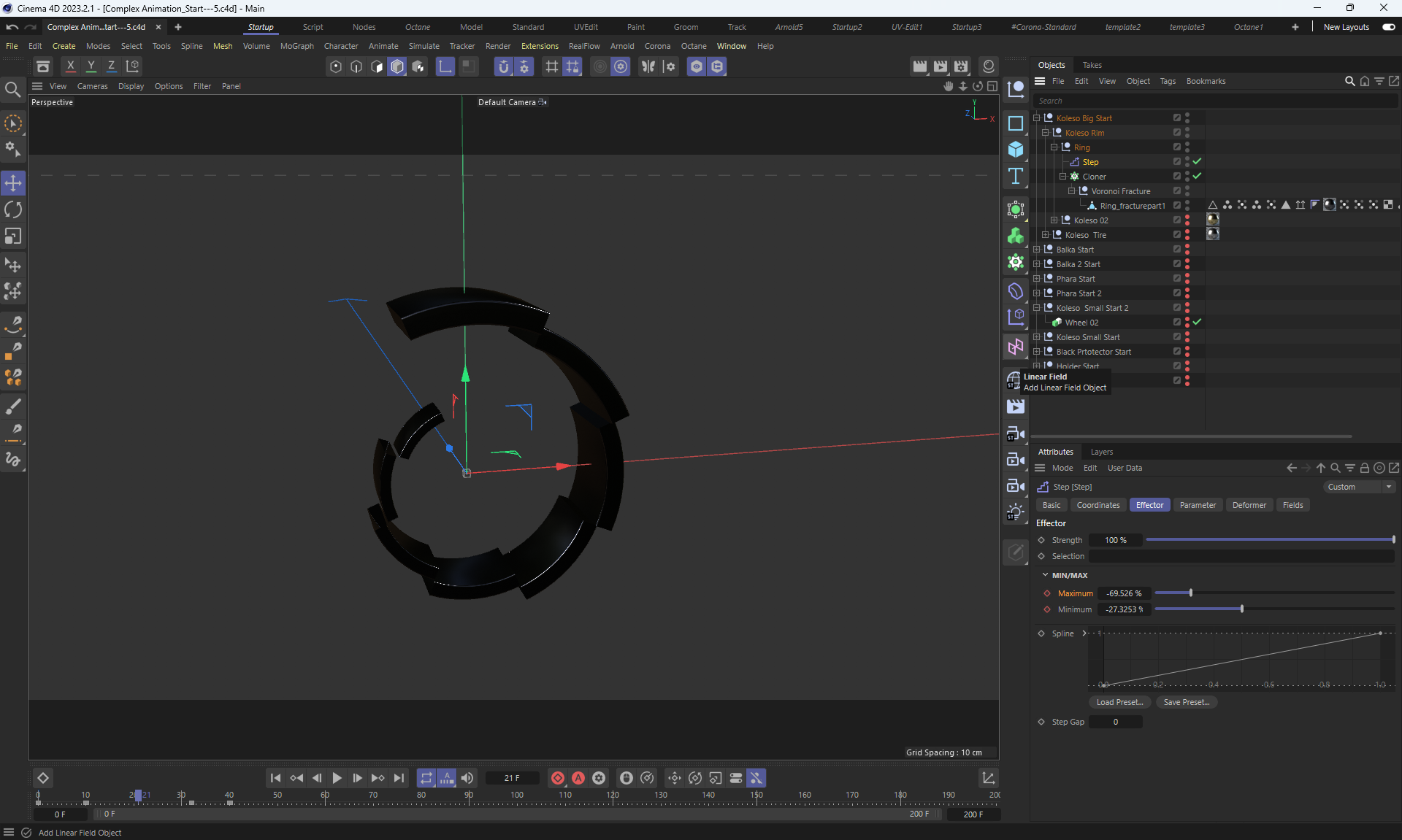The image size is (1402, 840).
Task: Switch to the Parameter tab
Action: (x=1198, y=505)
